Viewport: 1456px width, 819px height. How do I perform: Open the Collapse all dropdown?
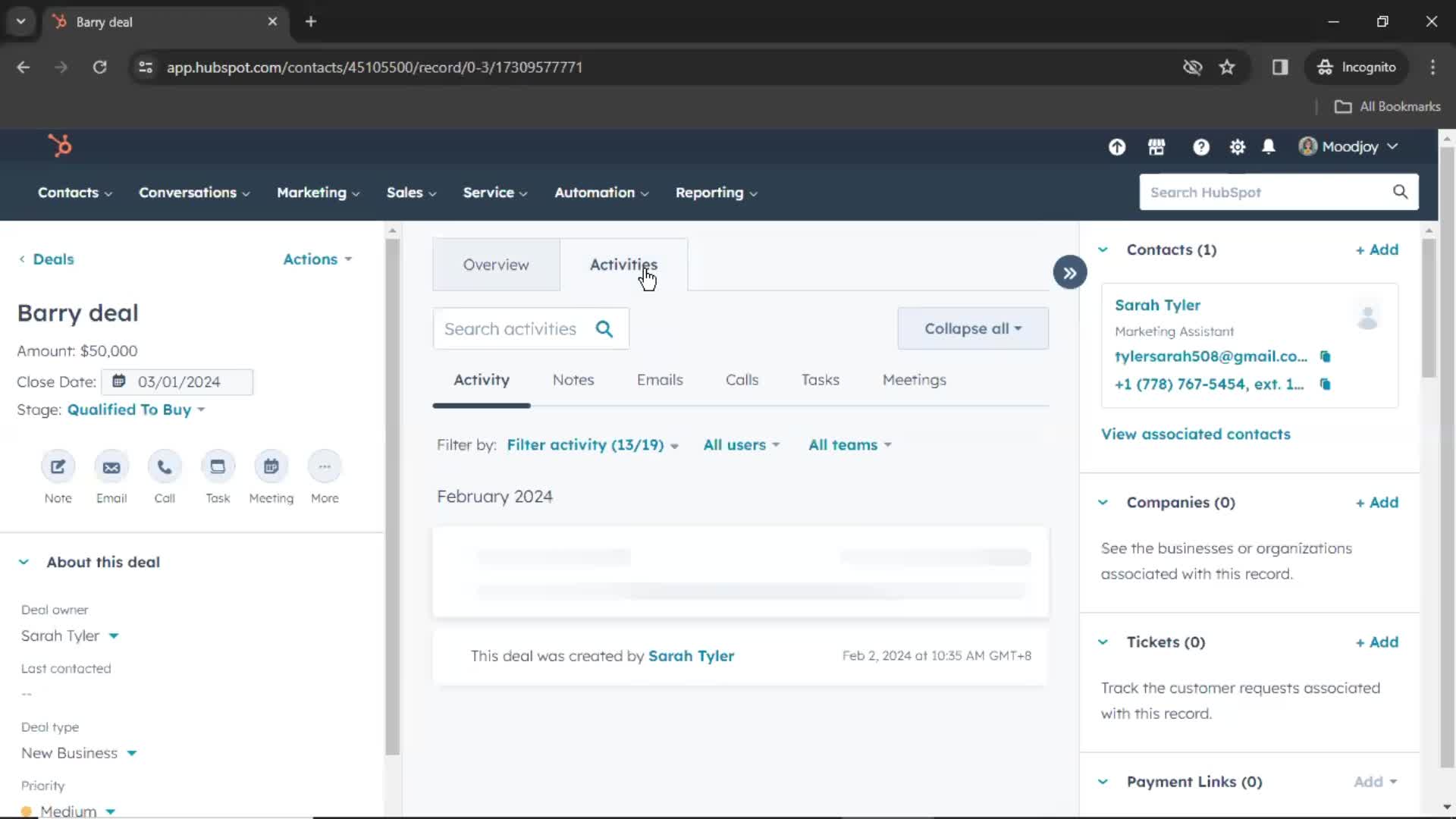[x=973, y=328]
